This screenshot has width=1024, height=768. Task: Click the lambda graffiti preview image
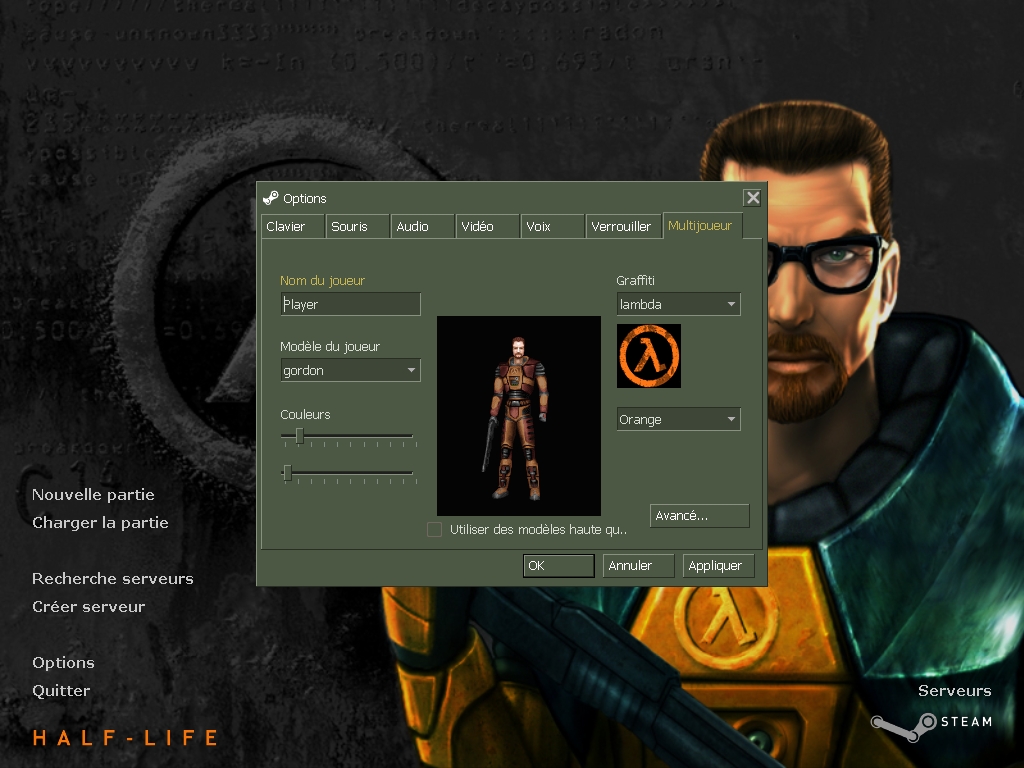648,356
